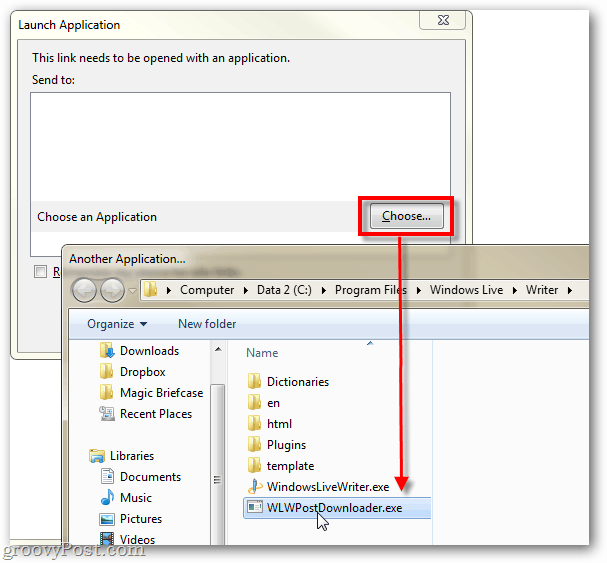Viewport: 607px width, 563px height.
Task: Select the en folder
Action: click(x=273, y=403)
